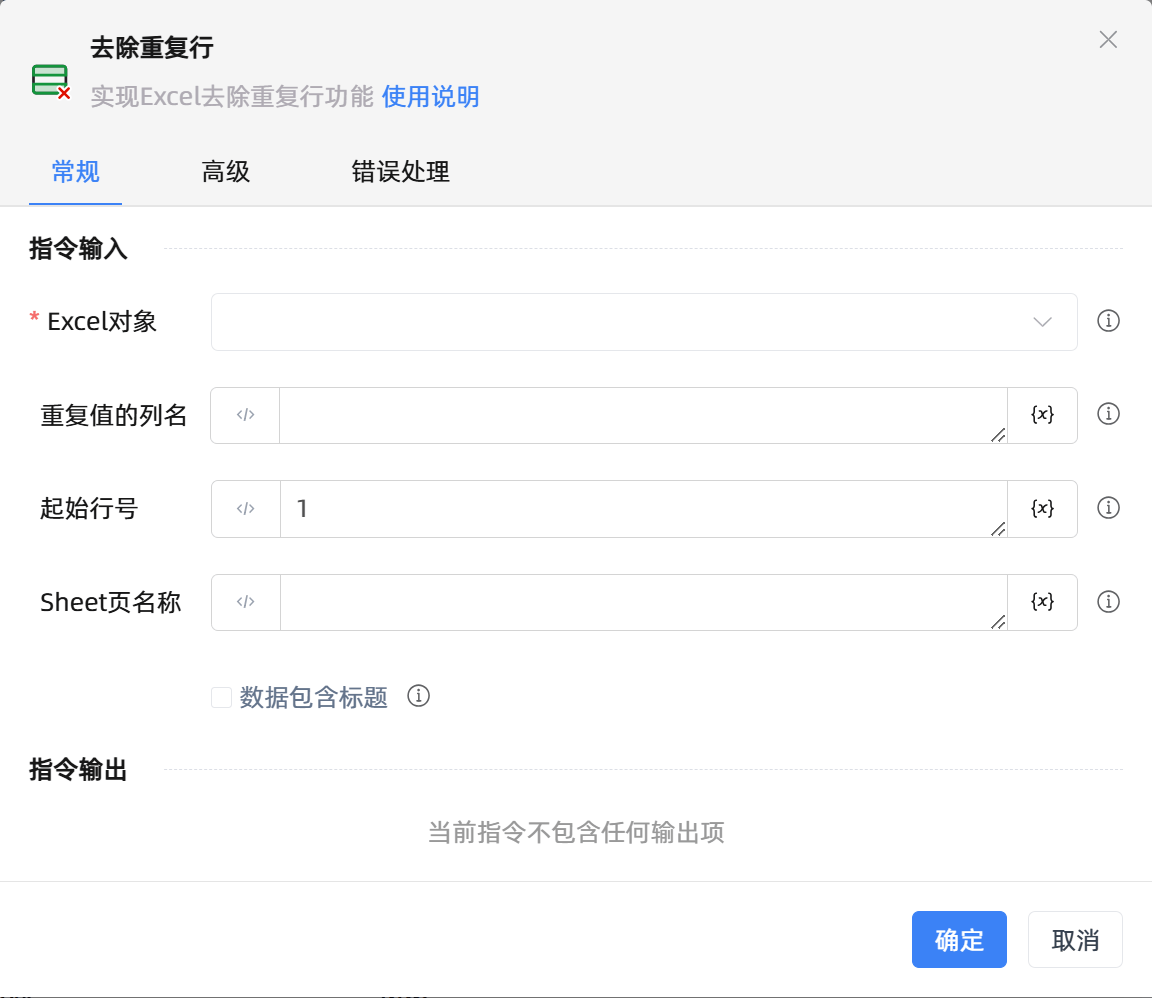Image resolution: width=1152 pixels, height=998 pixels.
Task: Open the Excel对象 dropdown
Action: click(x=644, y=322)
